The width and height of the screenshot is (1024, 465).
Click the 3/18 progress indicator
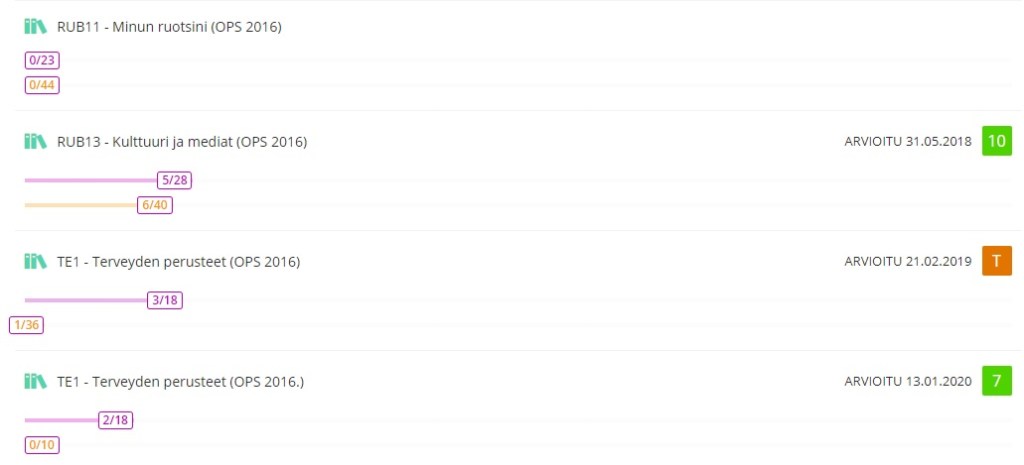165,300
